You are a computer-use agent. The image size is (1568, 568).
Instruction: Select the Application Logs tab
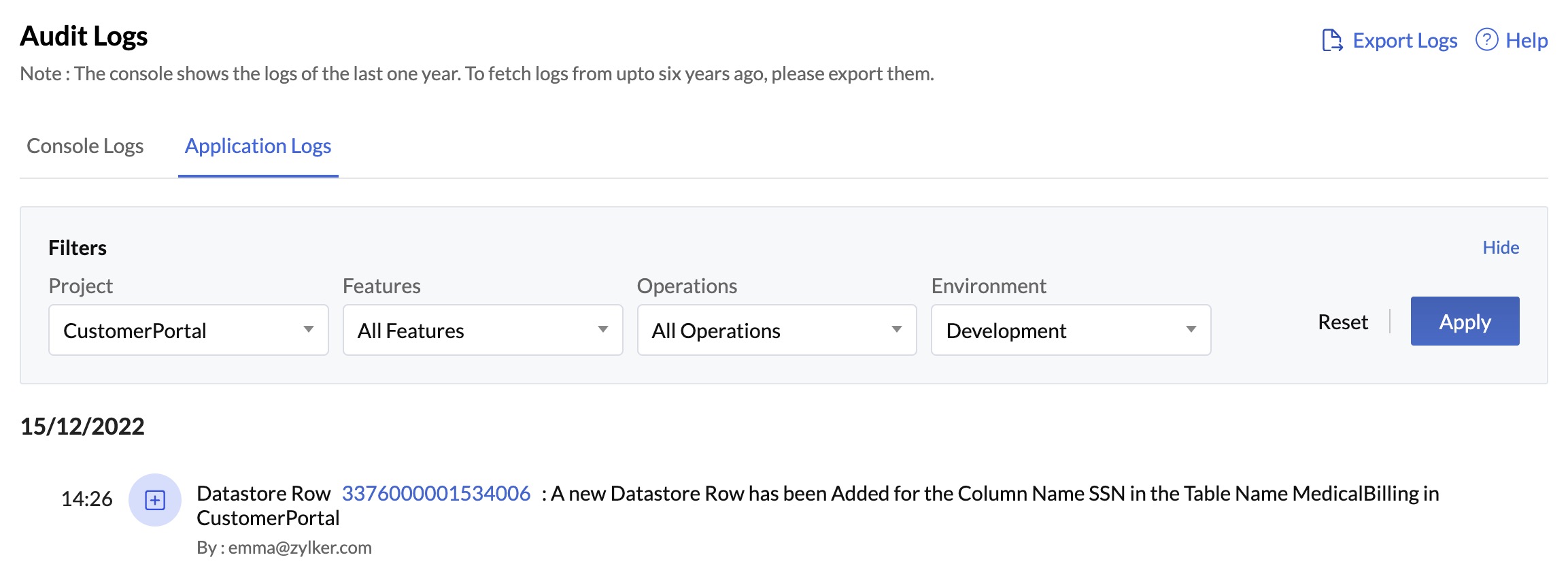(258, 146)
